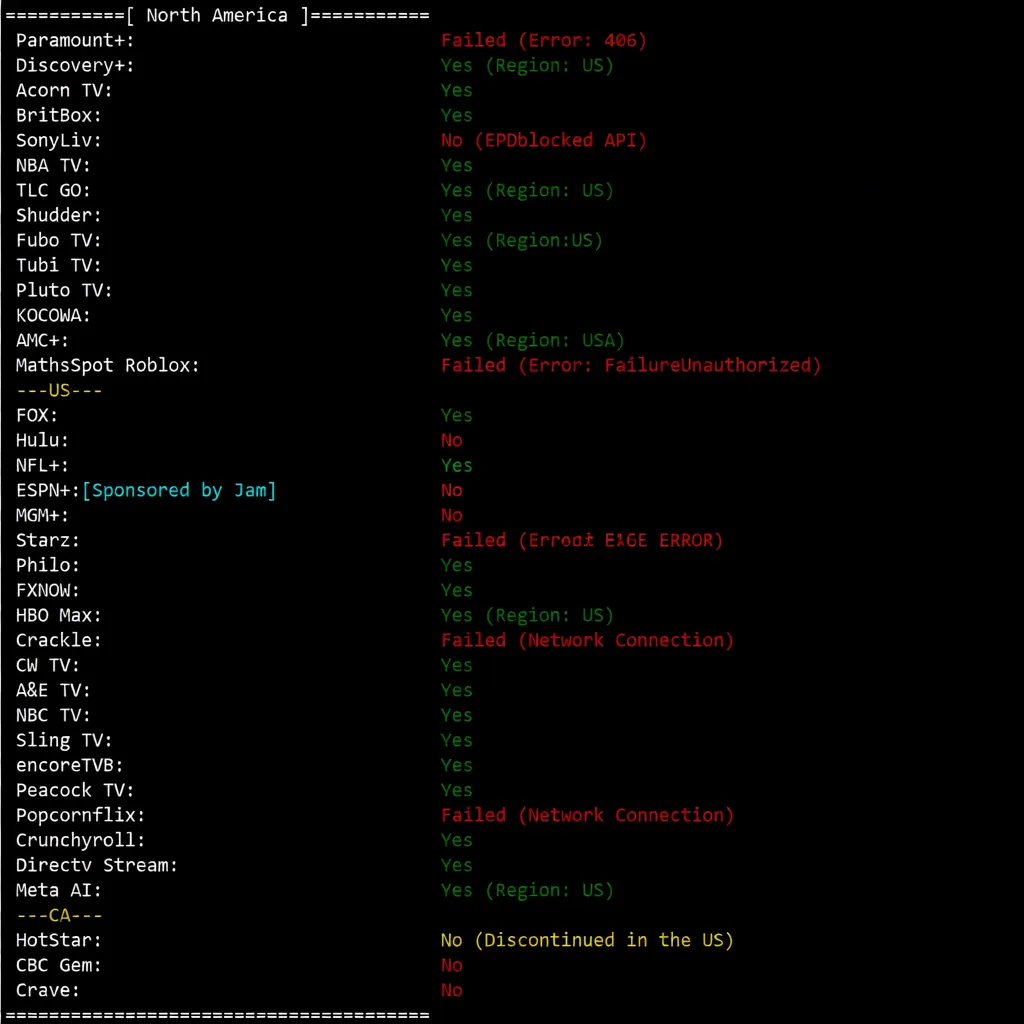Click the ---CA--- section divider
This screenshot has height=1024, width=1024.
coord(60,915)
